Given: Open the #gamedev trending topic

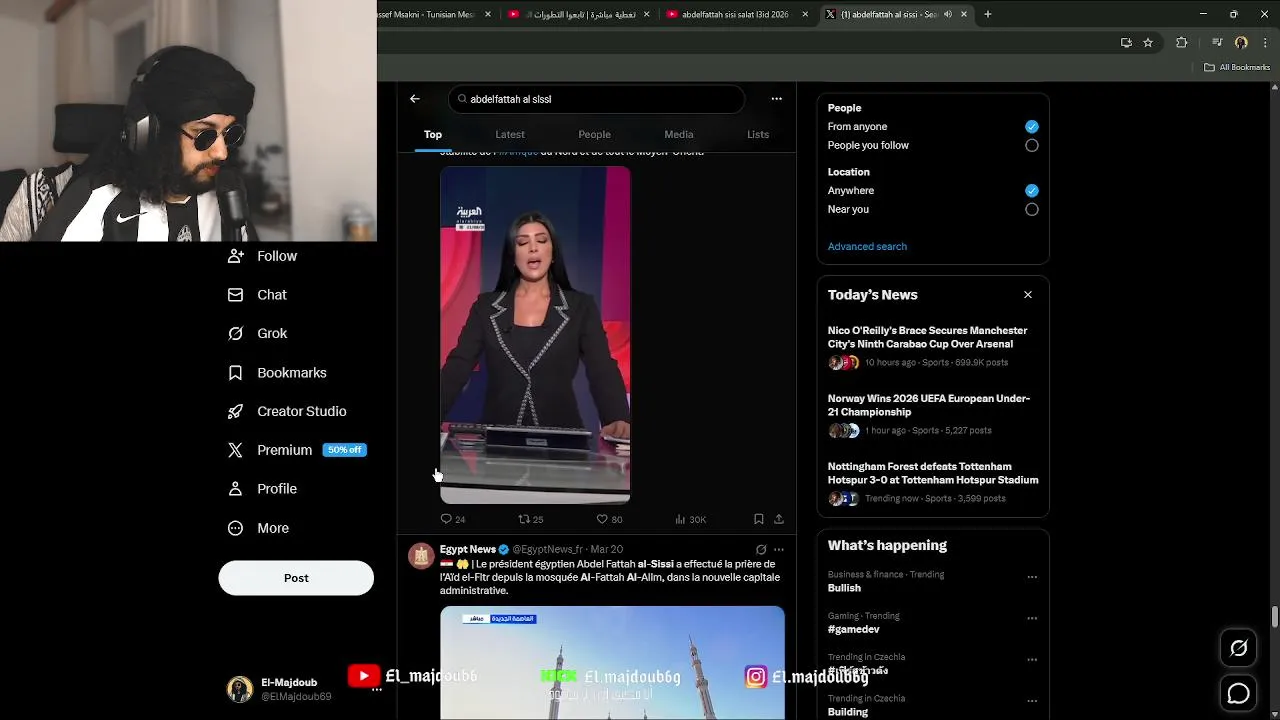Looking at the screenshot, I should click(x=853, y=629).
